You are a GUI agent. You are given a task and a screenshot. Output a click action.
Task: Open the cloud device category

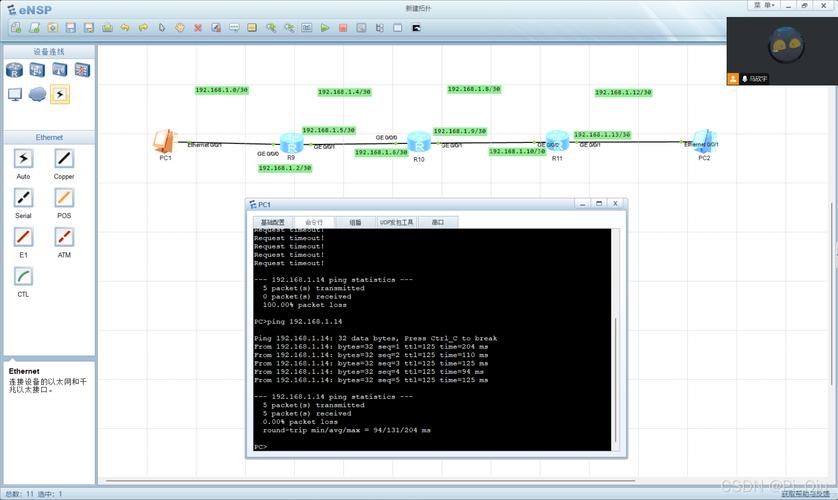[37, 94]
